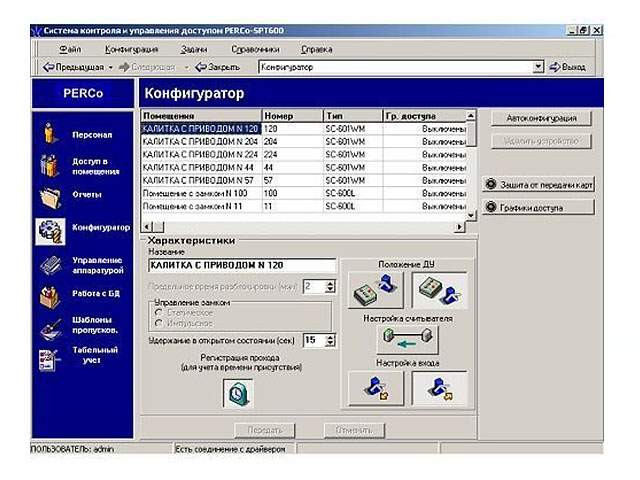Open the Задачи menu
The height and width of the screenshot is (480, 640).
[x=193, y=49]
